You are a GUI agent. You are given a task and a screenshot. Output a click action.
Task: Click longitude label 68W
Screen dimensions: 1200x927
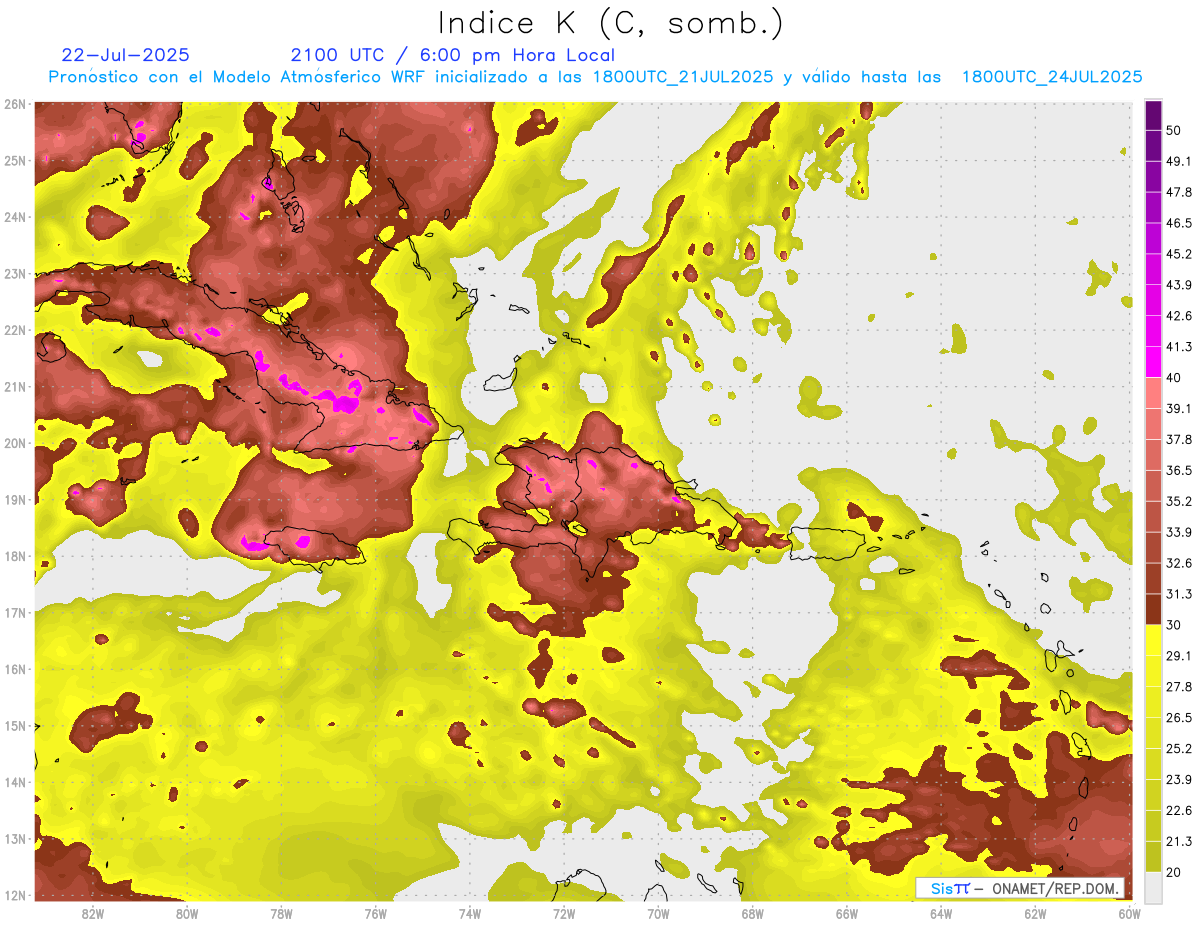752,914
